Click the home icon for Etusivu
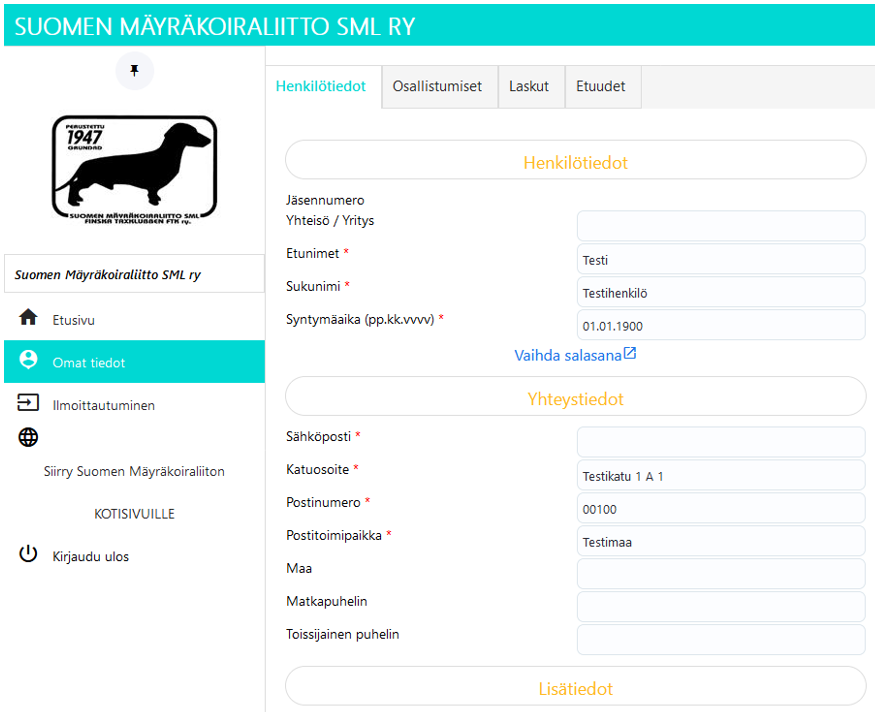Screen dimensions: 875x712 [x=28, y=319]
